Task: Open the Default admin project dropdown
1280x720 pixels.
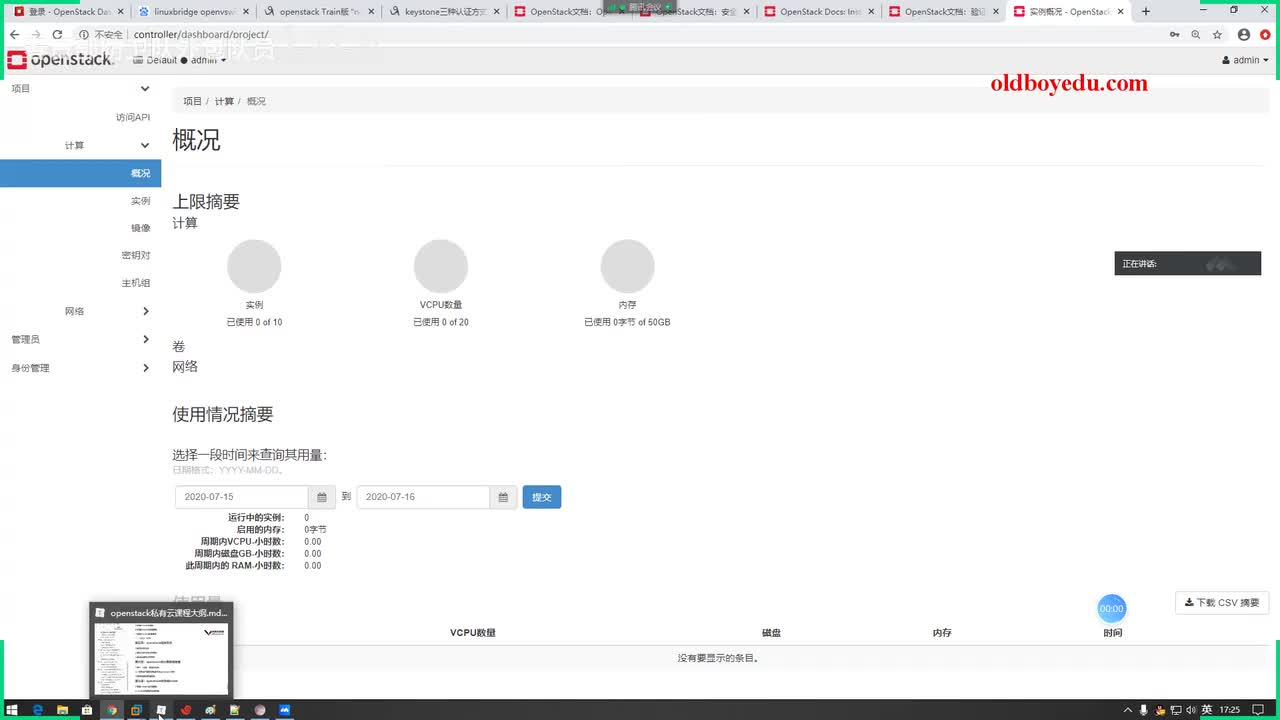Action: (x=180, y=60)
